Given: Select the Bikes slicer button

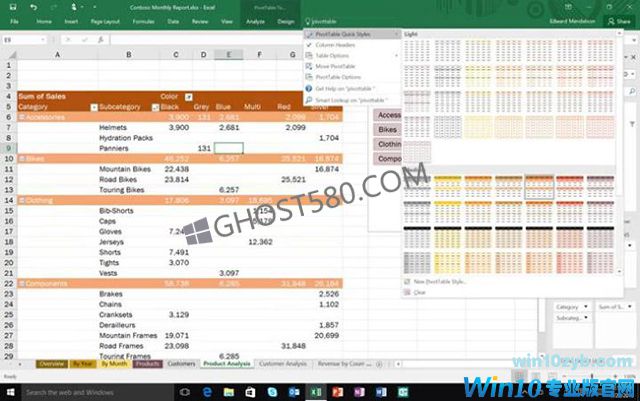Looking at the screenshot, I should click(x=388, y=130).
